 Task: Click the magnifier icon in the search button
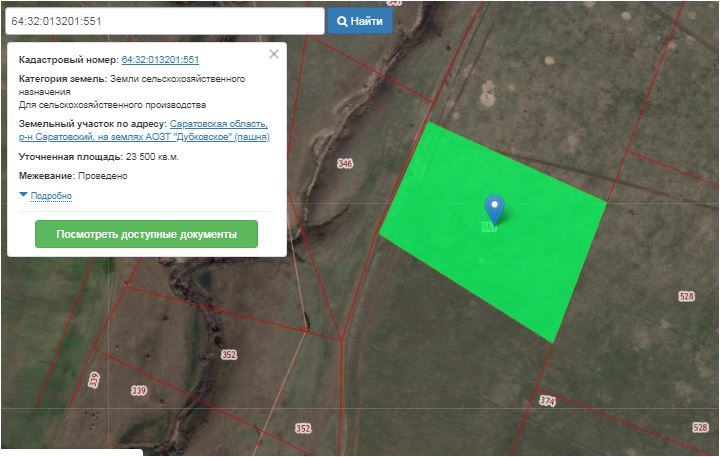pos(341,21)
